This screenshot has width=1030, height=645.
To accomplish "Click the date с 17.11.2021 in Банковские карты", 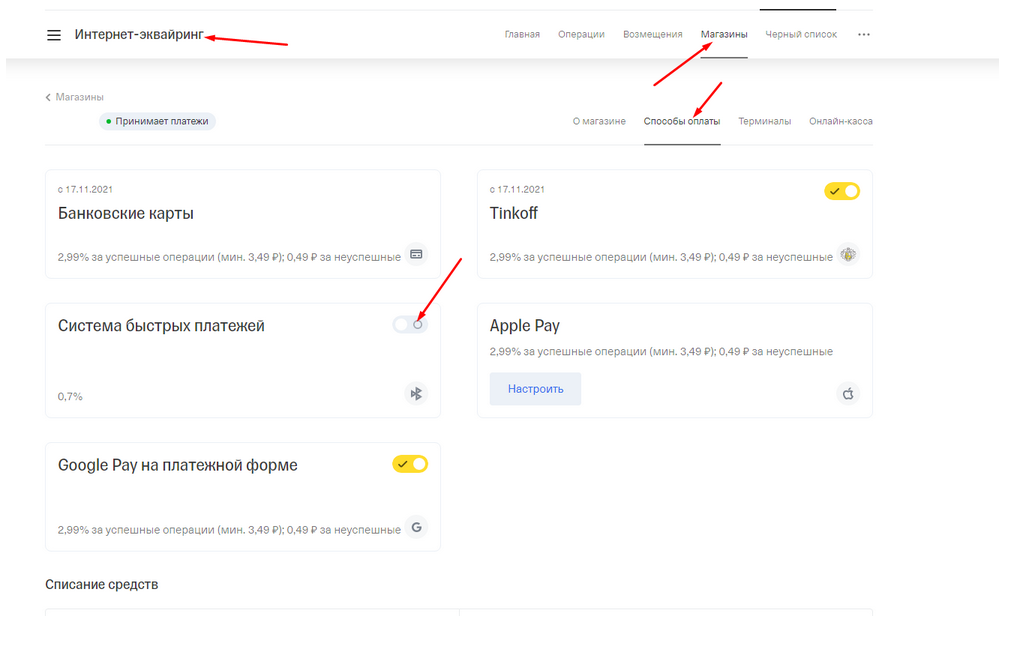I will pos(85,189).
